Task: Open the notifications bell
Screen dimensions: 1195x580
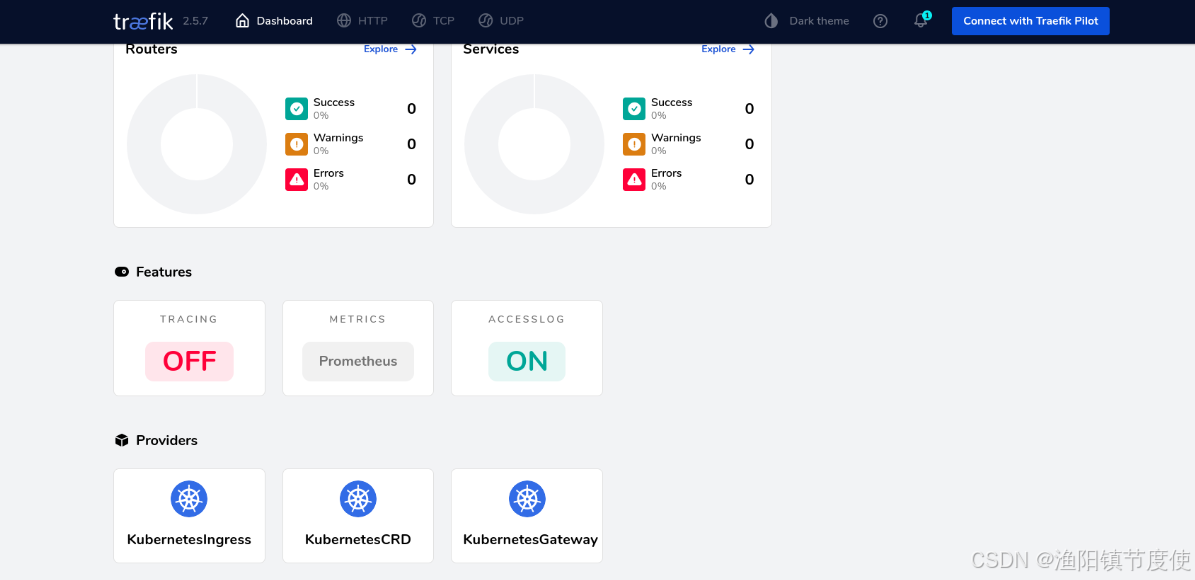Action: (921, 21)
